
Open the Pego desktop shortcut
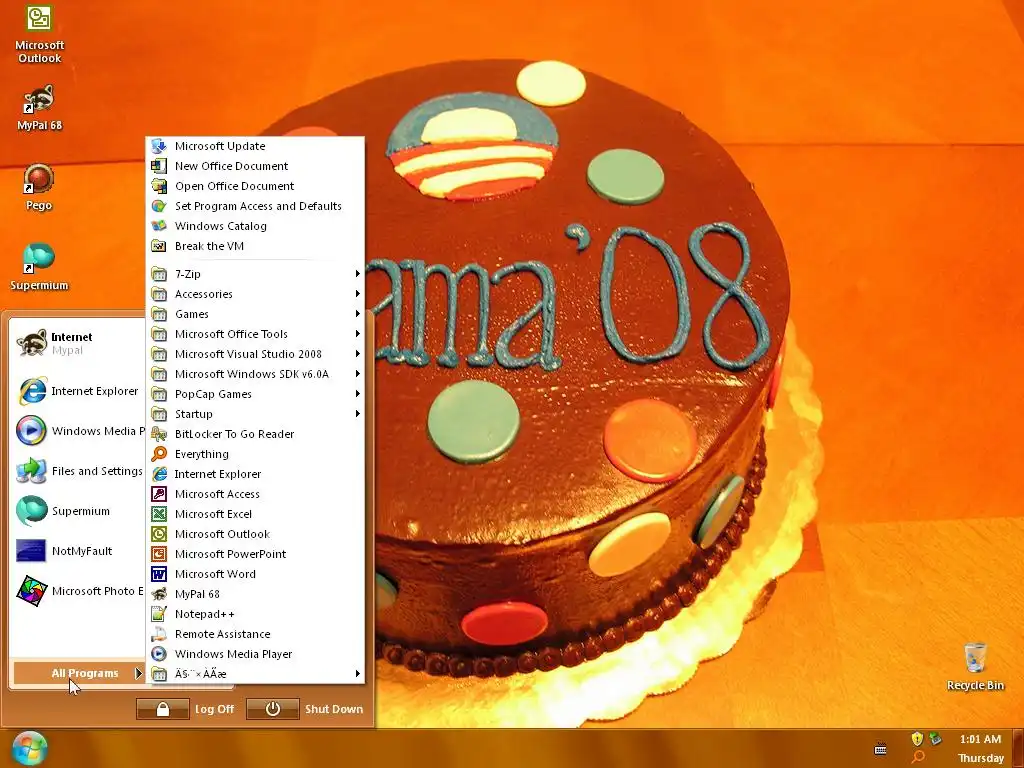pos(39,187)
